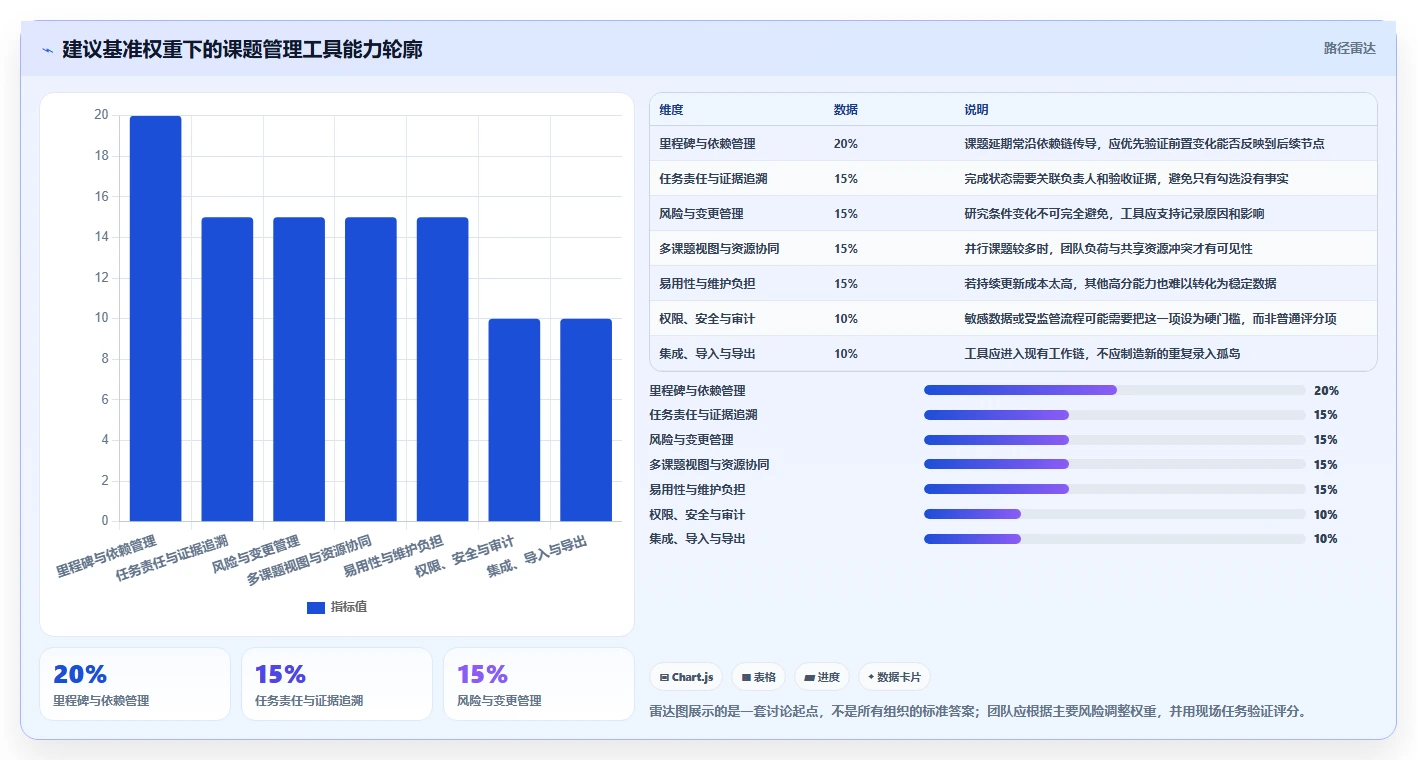Viewport: 1417px width, 760px height.
Task: Click the 易用性与维护负担 bar in the chart
Action: coord(442,369)
